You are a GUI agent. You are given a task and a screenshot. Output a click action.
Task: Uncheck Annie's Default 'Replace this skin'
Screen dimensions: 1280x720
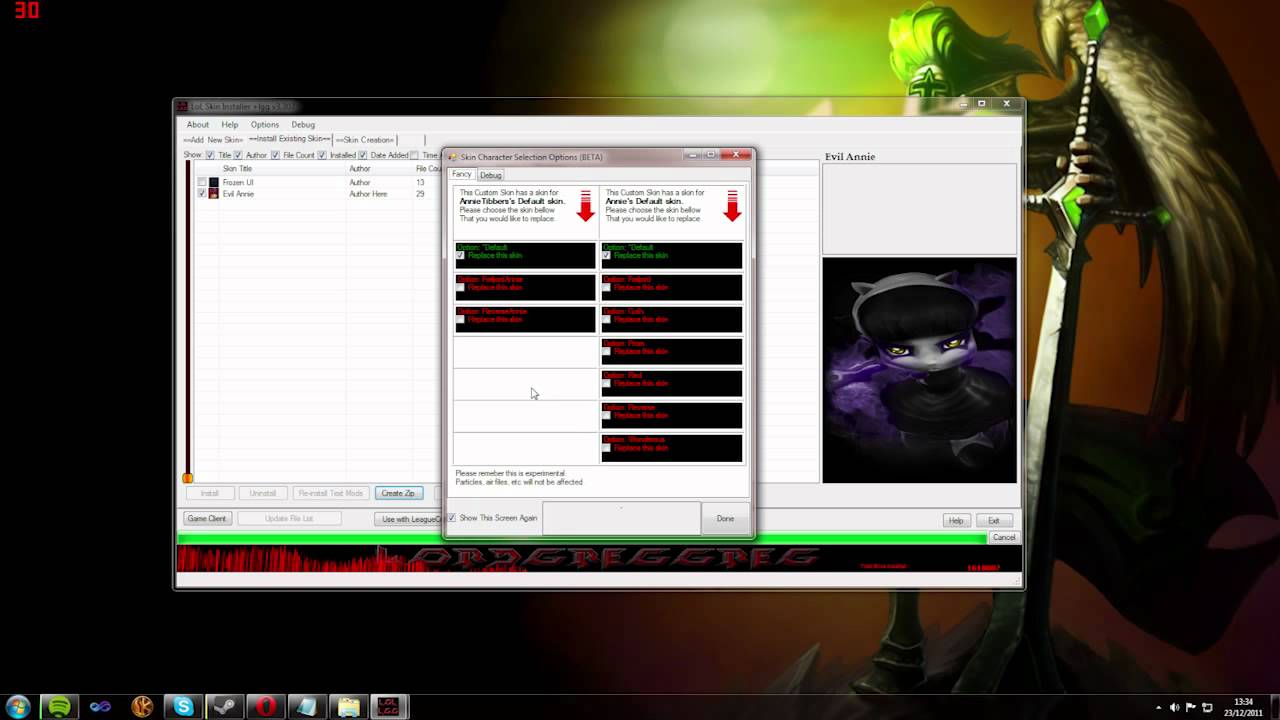pos(606,255)
